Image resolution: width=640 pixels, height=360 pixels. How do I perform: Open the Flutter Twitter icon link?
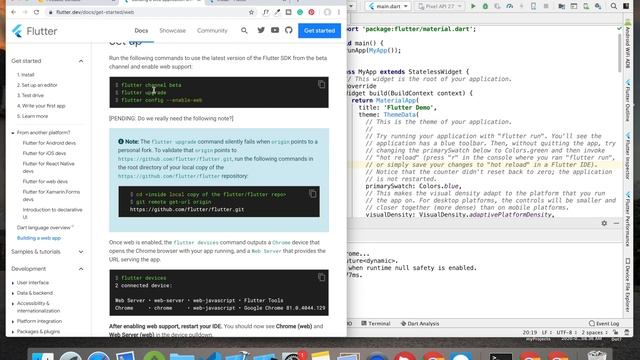pos(261,30)
